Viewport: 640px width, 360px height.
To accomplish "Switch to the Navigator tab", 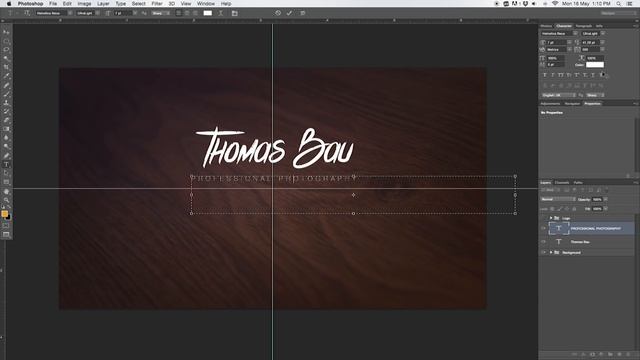I will click(572, 104).
